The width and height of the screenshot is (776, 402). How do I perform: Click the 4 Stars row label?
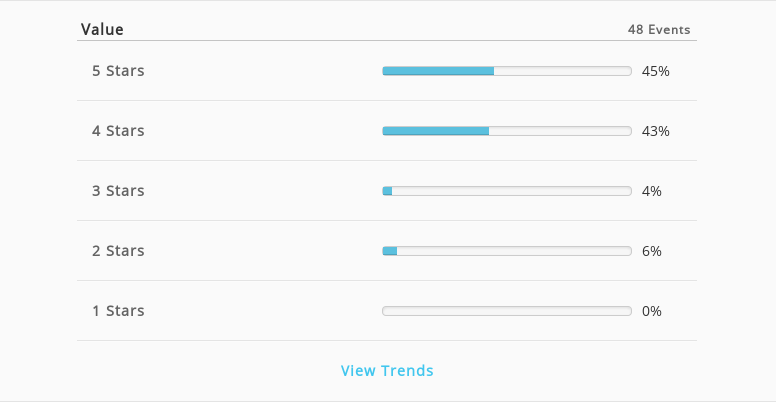(x=118, y=131)
